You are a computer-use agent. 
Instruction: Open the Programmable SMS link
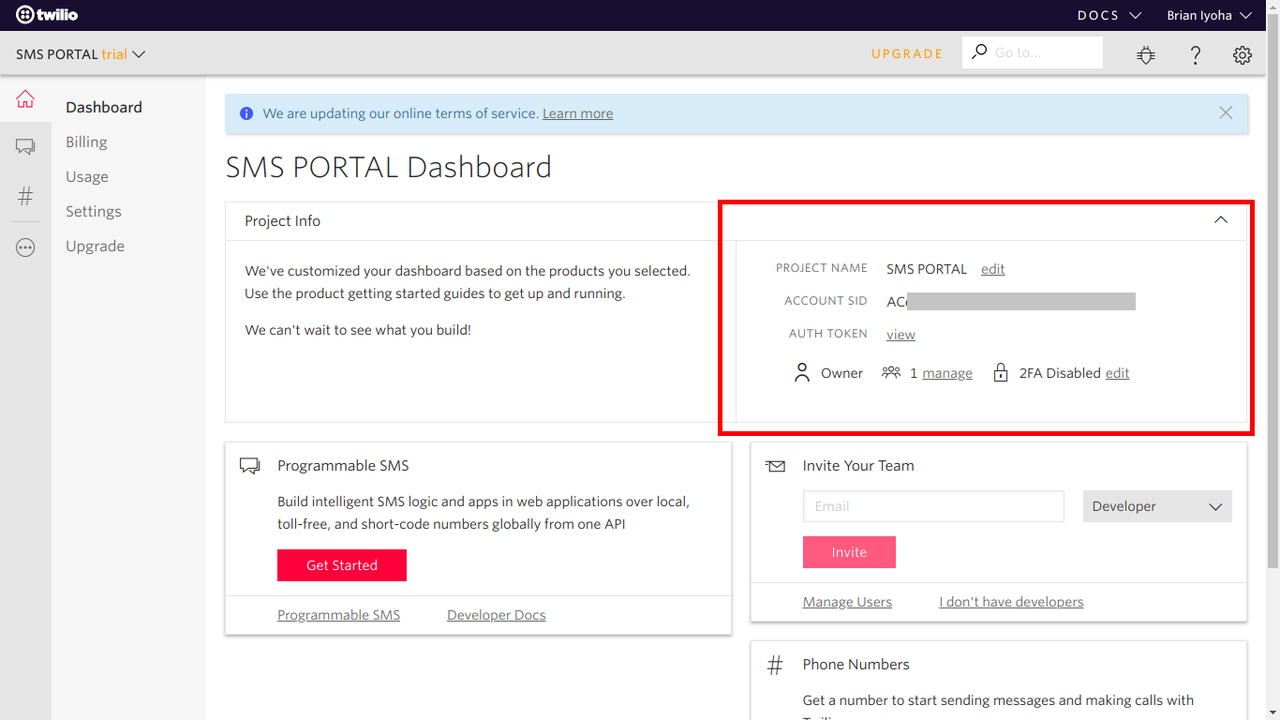[338, 615]
